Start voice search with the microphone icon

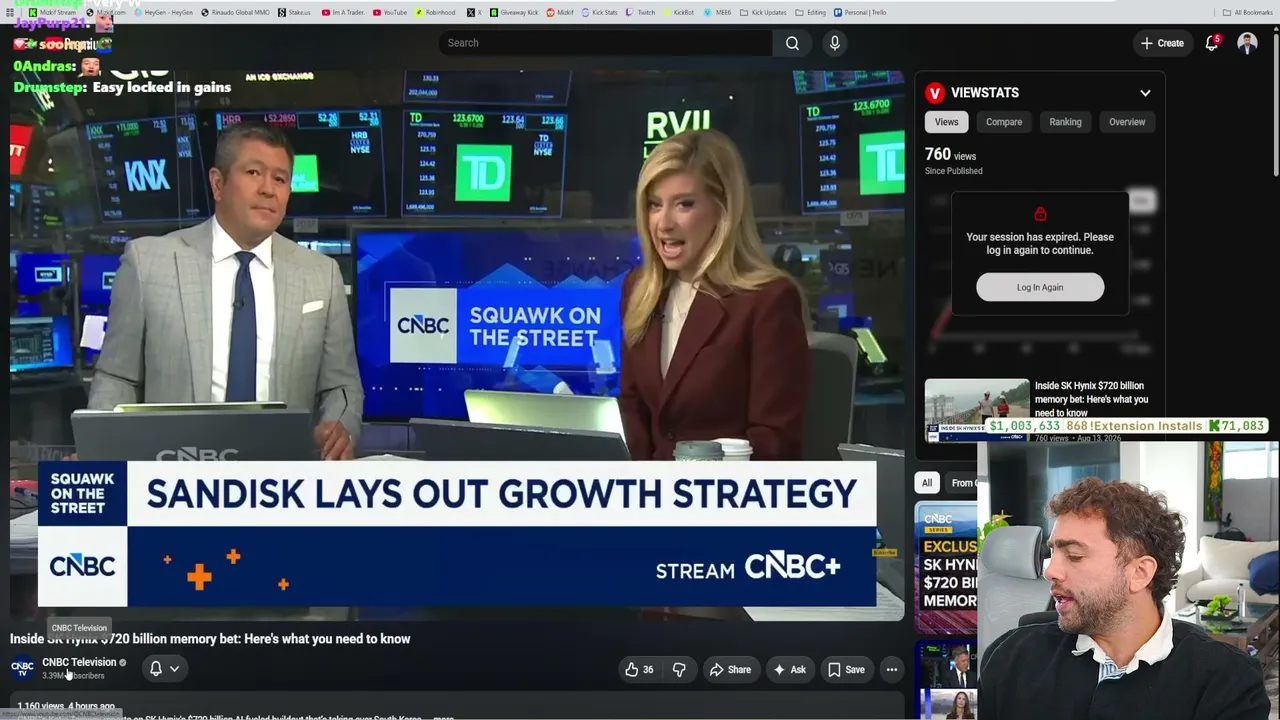[x=835, y=43]
